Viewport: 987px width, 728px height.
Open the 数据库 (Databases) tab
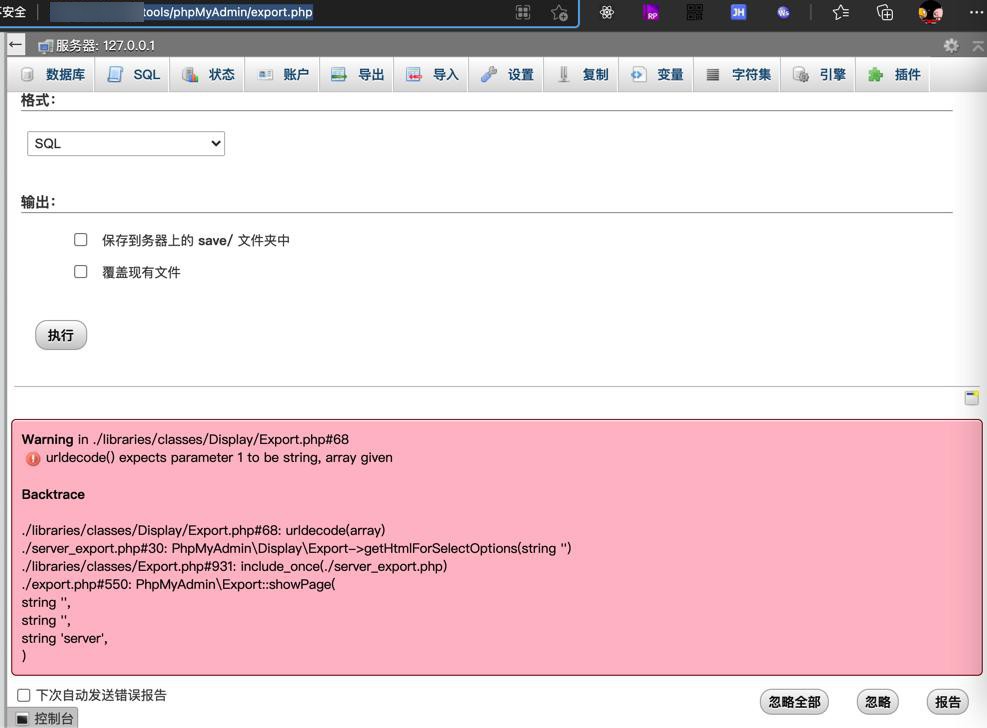[x=53, y=74]
